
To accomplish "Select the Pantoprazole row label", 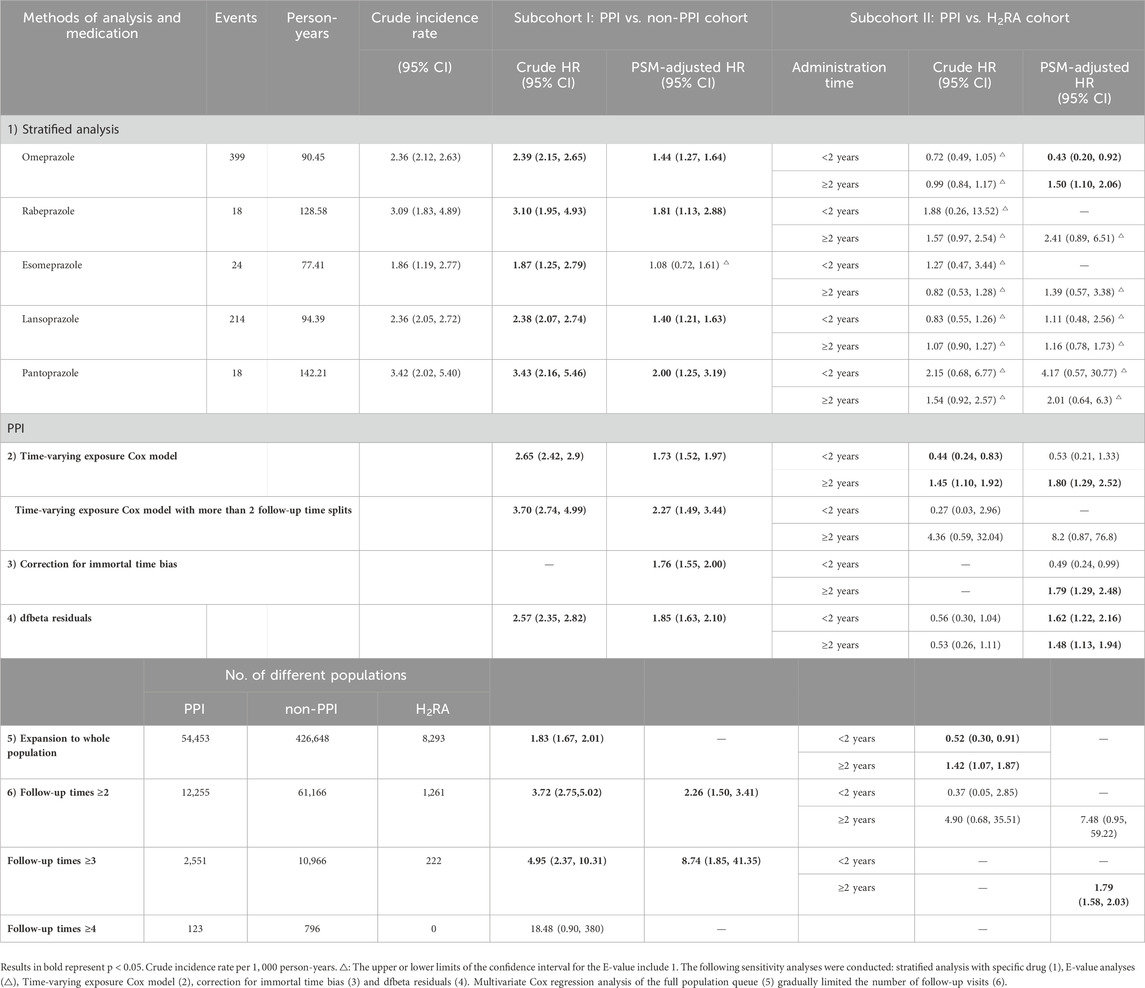I will (x=58, y=372).
